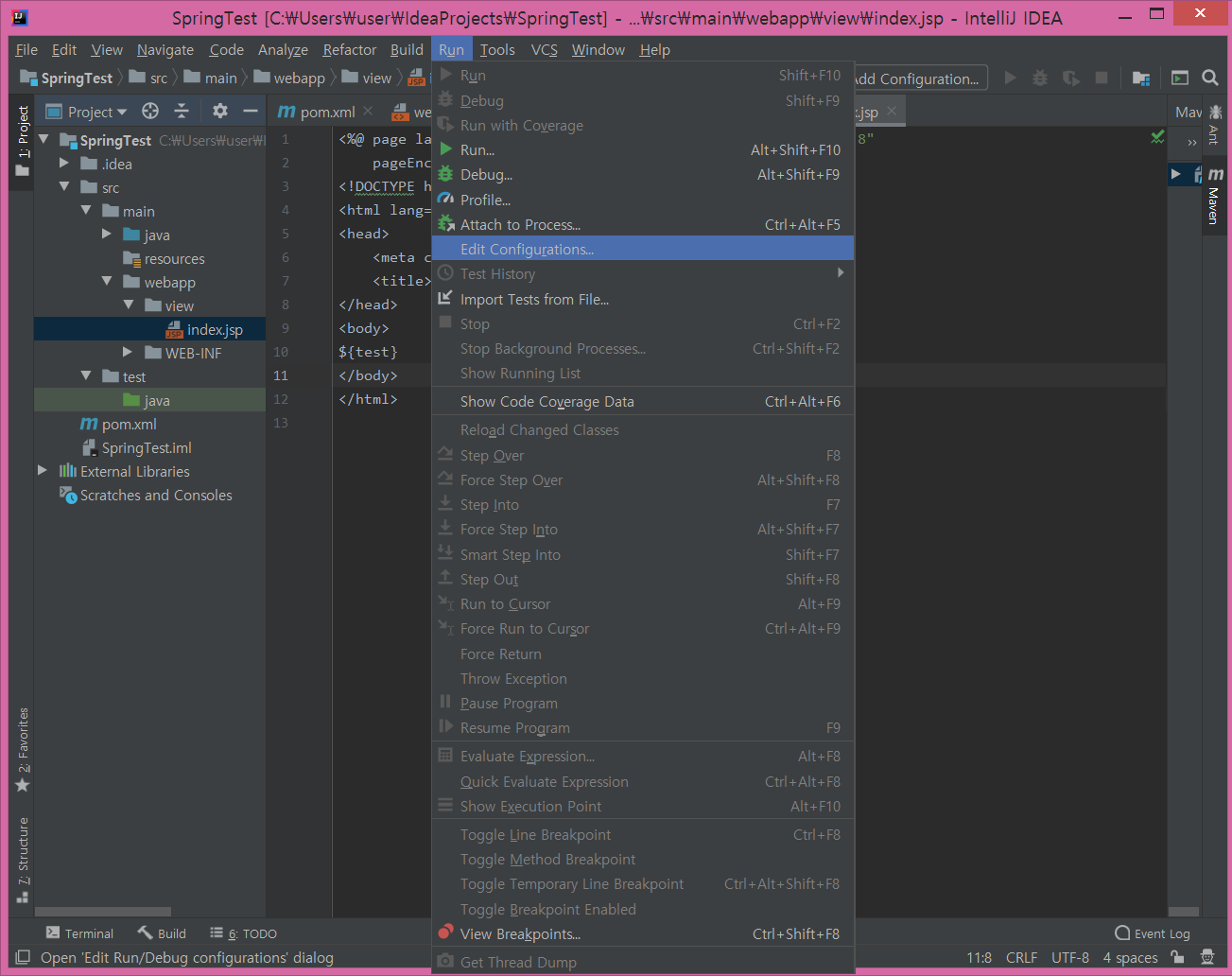Collapse the main folder

click(x=86, y=211)
